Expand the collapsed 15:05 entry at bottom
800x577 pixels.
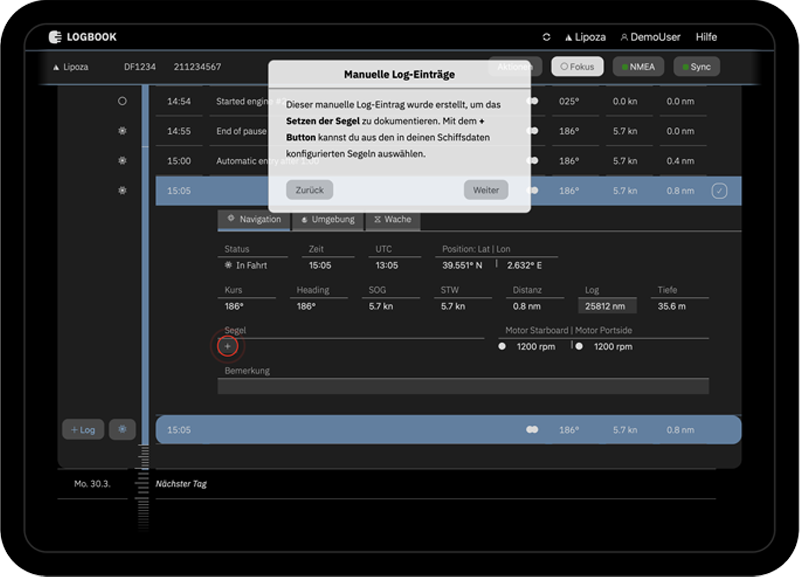pyautogui.click(x=448, y=430)
